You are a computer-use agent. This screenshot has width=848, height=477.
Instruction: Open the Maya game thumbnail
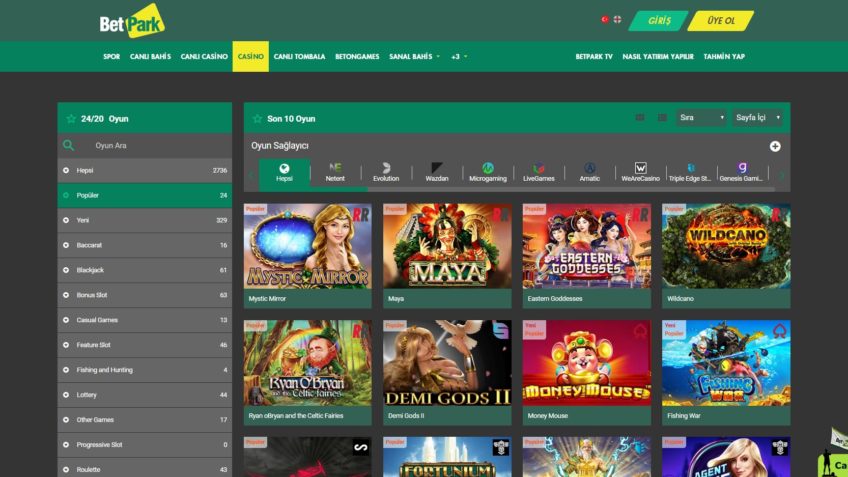(x=447, y=246)
